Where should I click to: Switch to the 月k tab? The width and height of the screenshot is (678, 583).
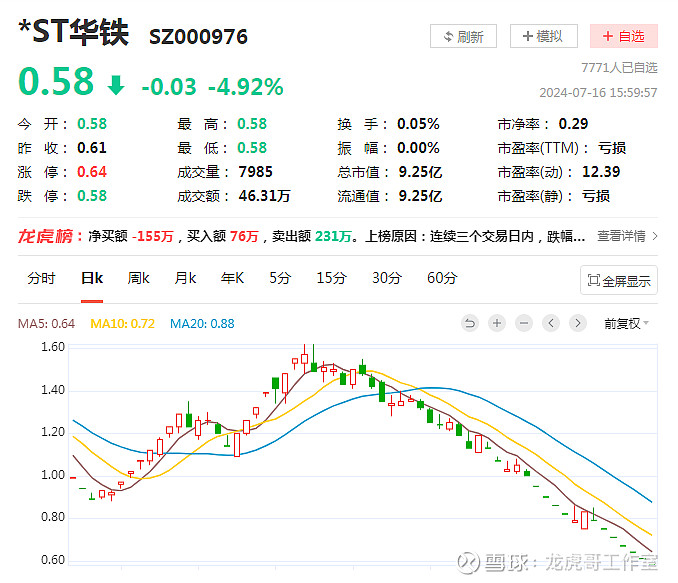pos(185,278)
